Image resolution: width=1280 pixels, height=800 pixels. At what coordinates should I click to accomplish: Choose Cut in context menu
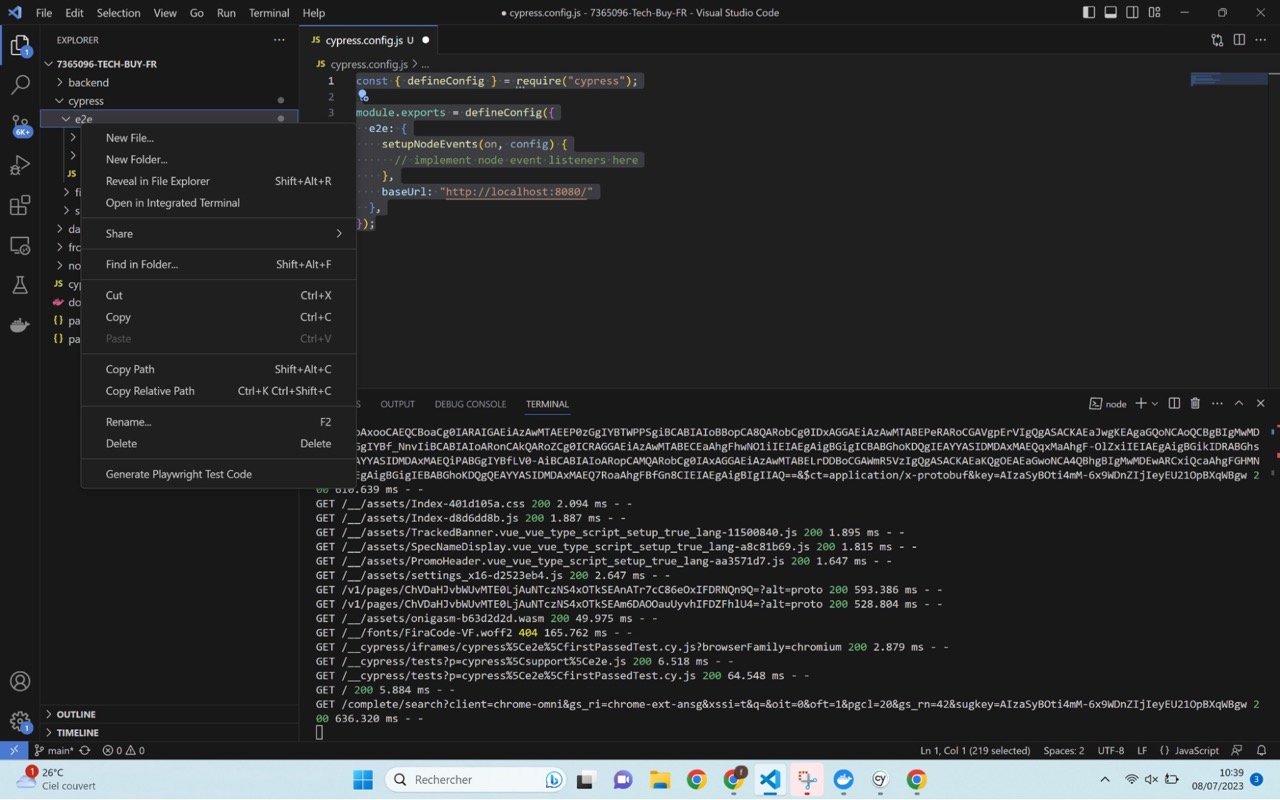pyautogui.click(x=218, y=296)
